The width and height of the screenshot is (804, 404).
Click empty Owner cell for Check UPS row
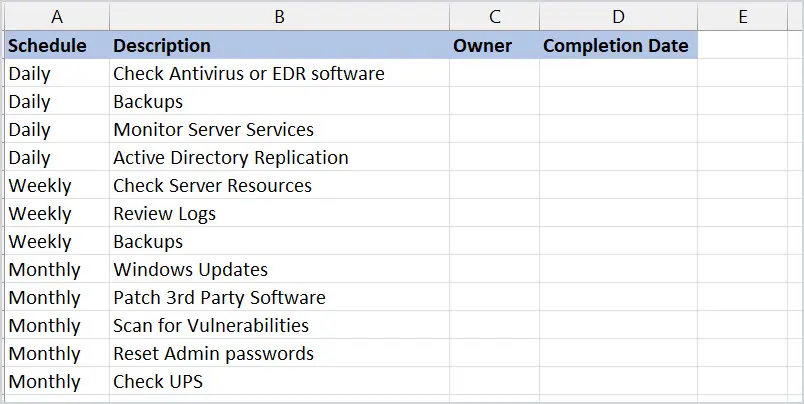494,381
